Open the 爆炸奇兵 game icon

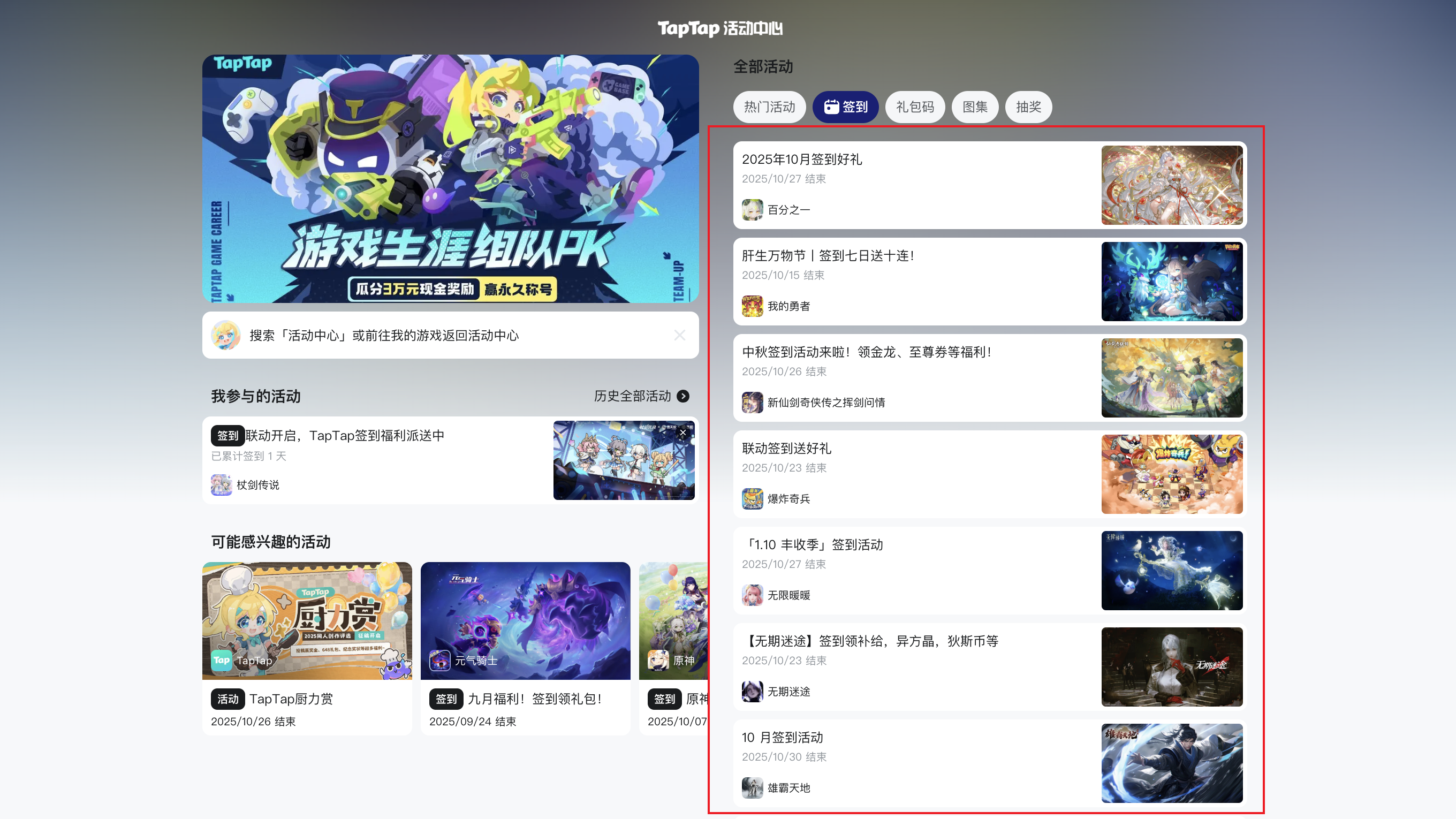[x=752, y=498]
